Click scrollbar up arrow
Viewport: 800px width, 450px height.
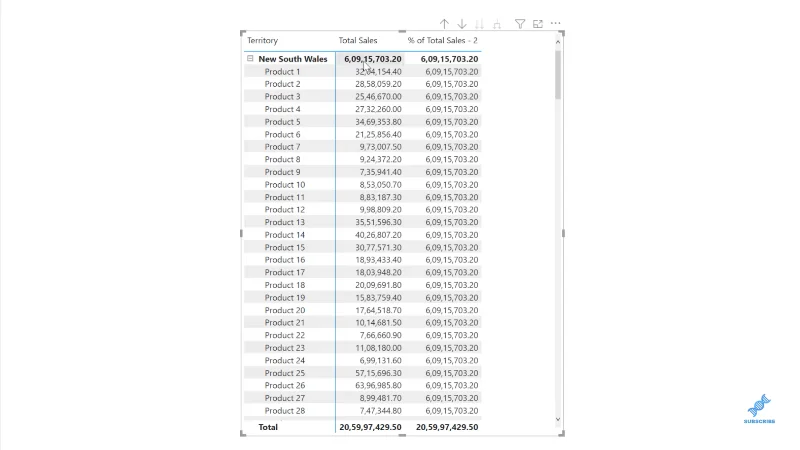(558, 42)
